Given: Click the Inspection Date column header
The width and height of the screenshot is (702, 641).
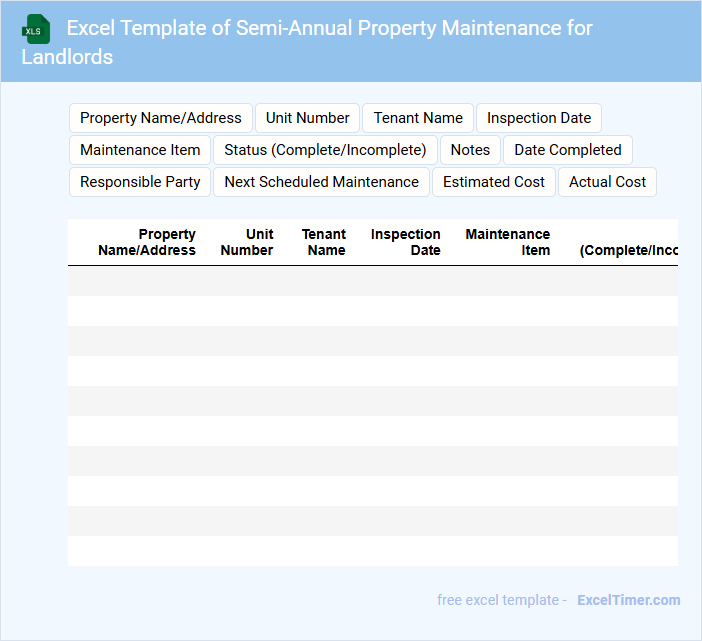Looking at the screenshot, I should (x=406, y=242).
